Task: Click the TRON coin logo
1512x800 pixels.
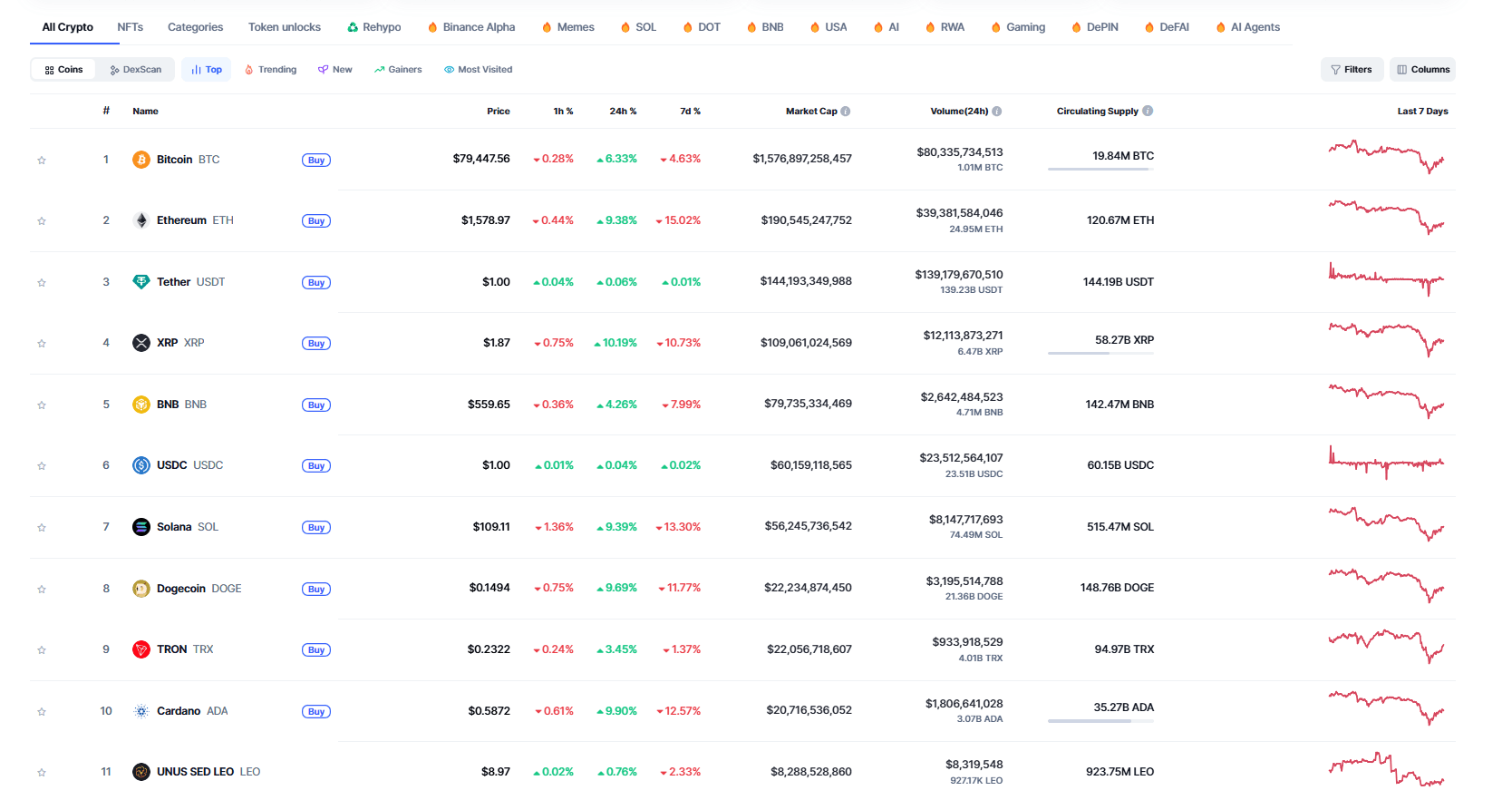Action: coord(141,649)
